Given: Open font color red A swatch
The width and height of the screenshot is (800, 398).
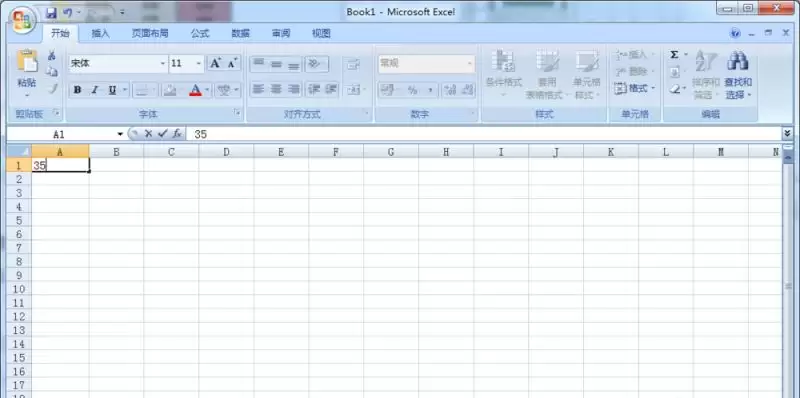Looking at the screenshot, I should pyautogui.click(x=195, y=90).
